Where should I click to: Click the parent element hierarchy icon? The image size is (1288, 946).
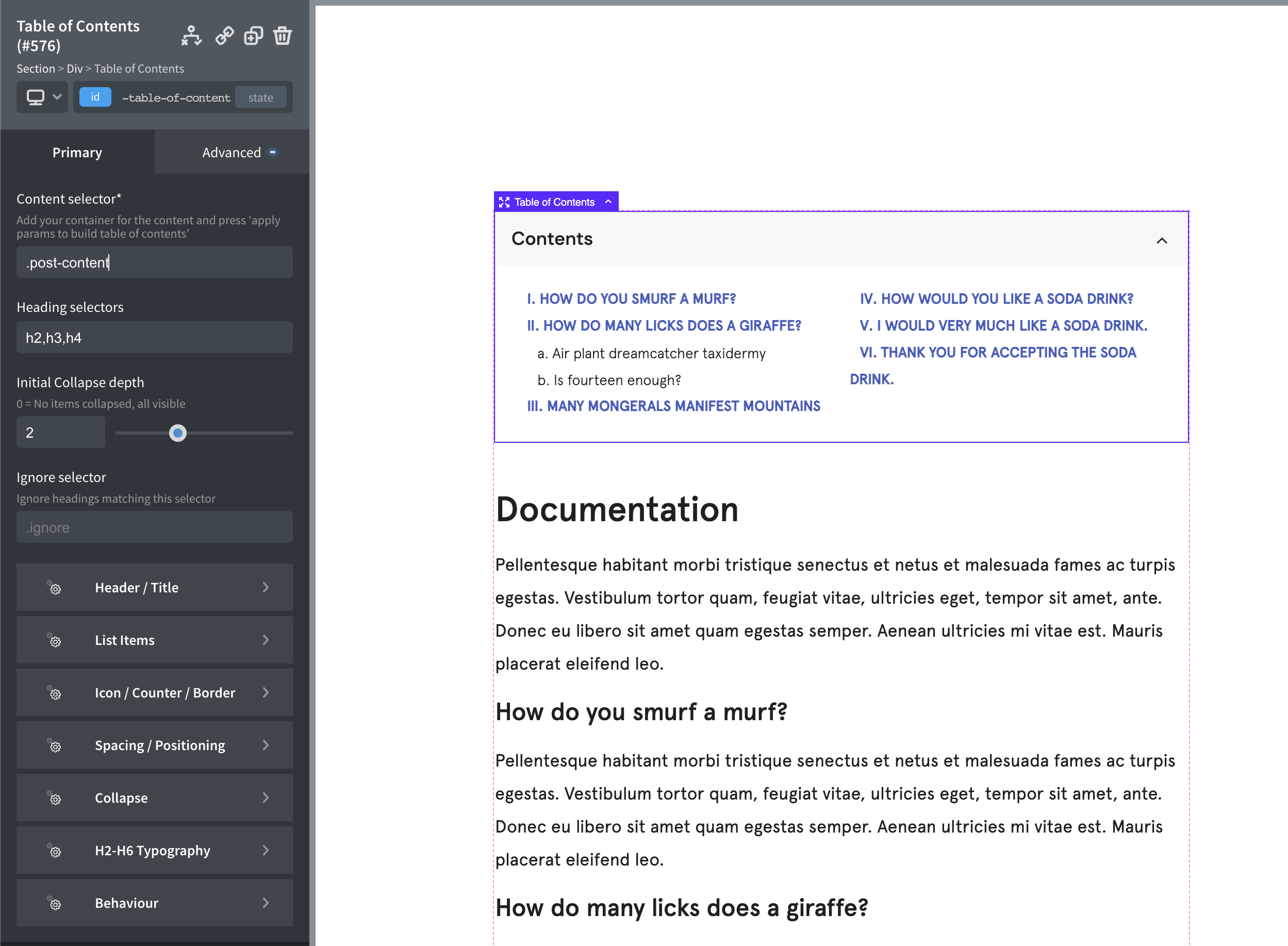191,36
